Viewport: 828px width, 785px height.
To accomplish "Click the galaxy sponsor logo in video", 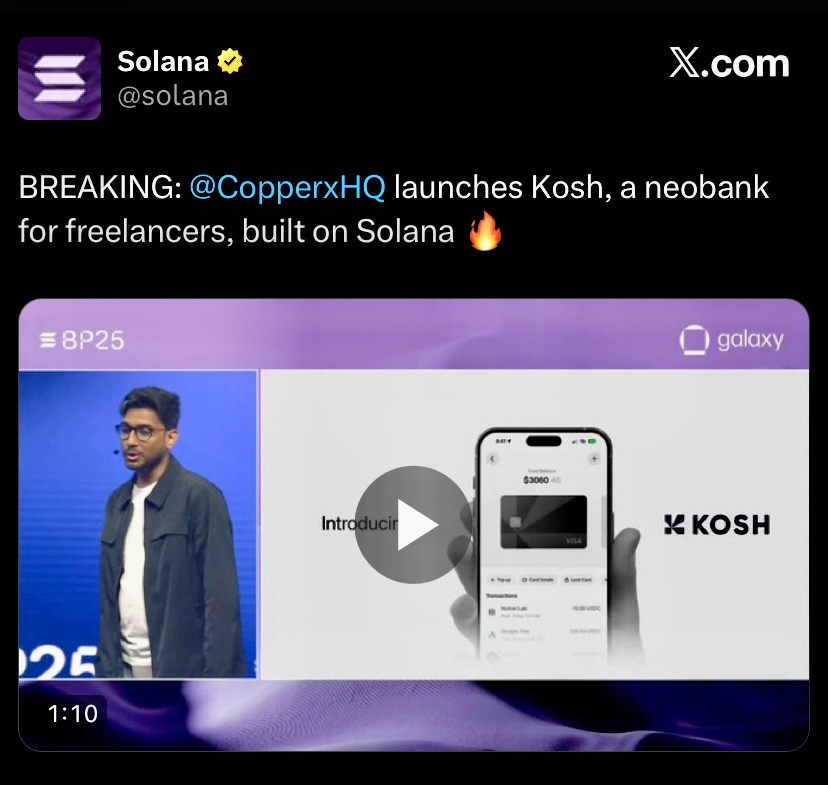I will tap(731, 339).
